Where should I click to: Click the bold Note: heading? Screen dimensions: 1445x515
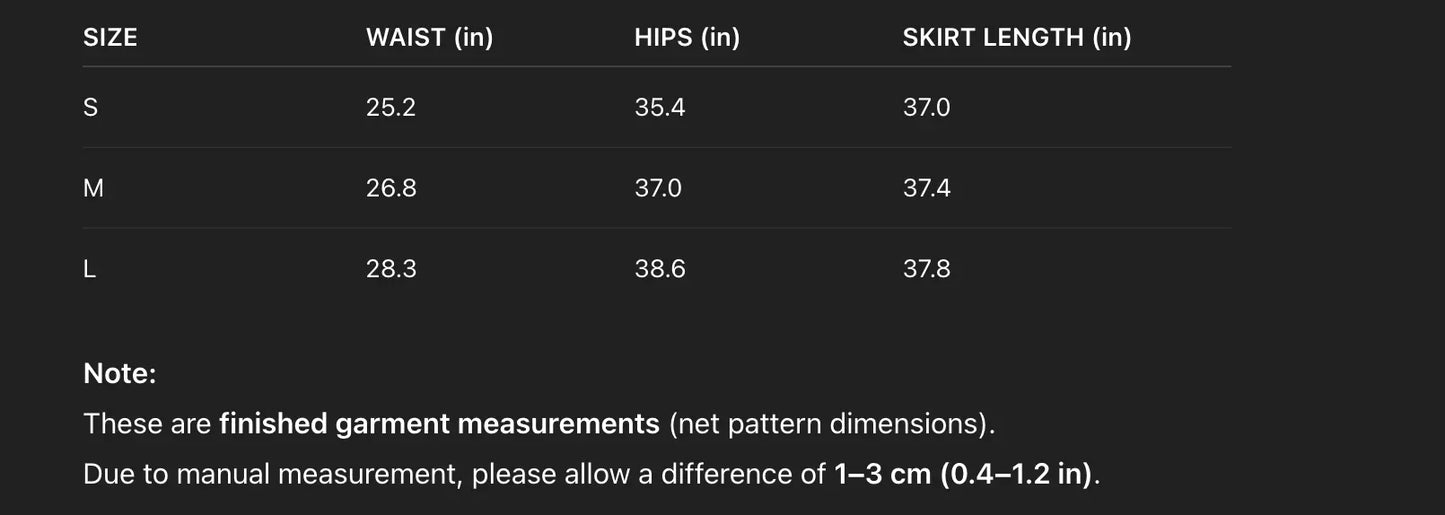[x=120, y=374]
